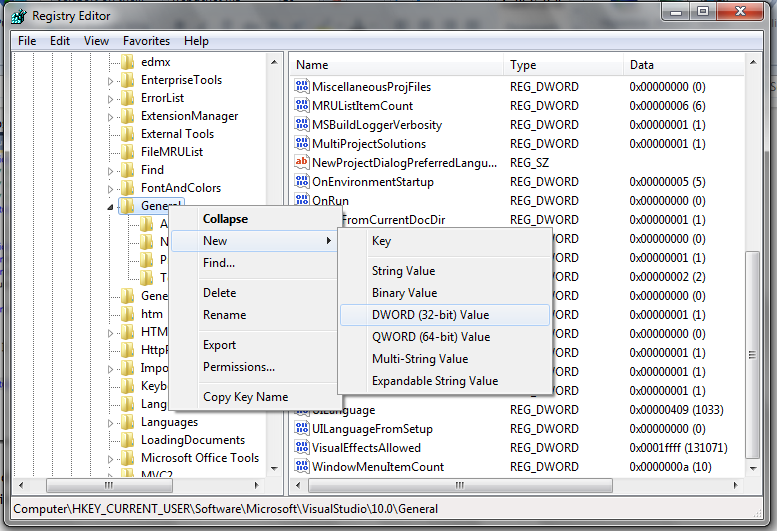Choose Delete in context menu

(254, 293)
